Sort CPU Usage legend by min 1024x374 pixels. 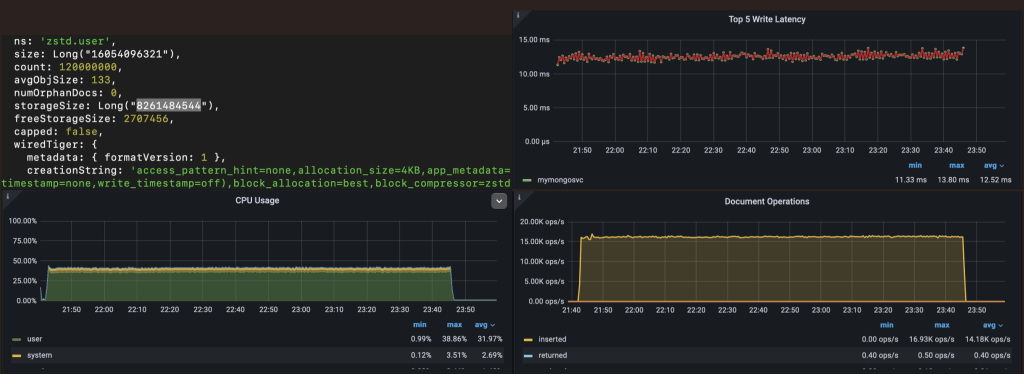[419, 325]
